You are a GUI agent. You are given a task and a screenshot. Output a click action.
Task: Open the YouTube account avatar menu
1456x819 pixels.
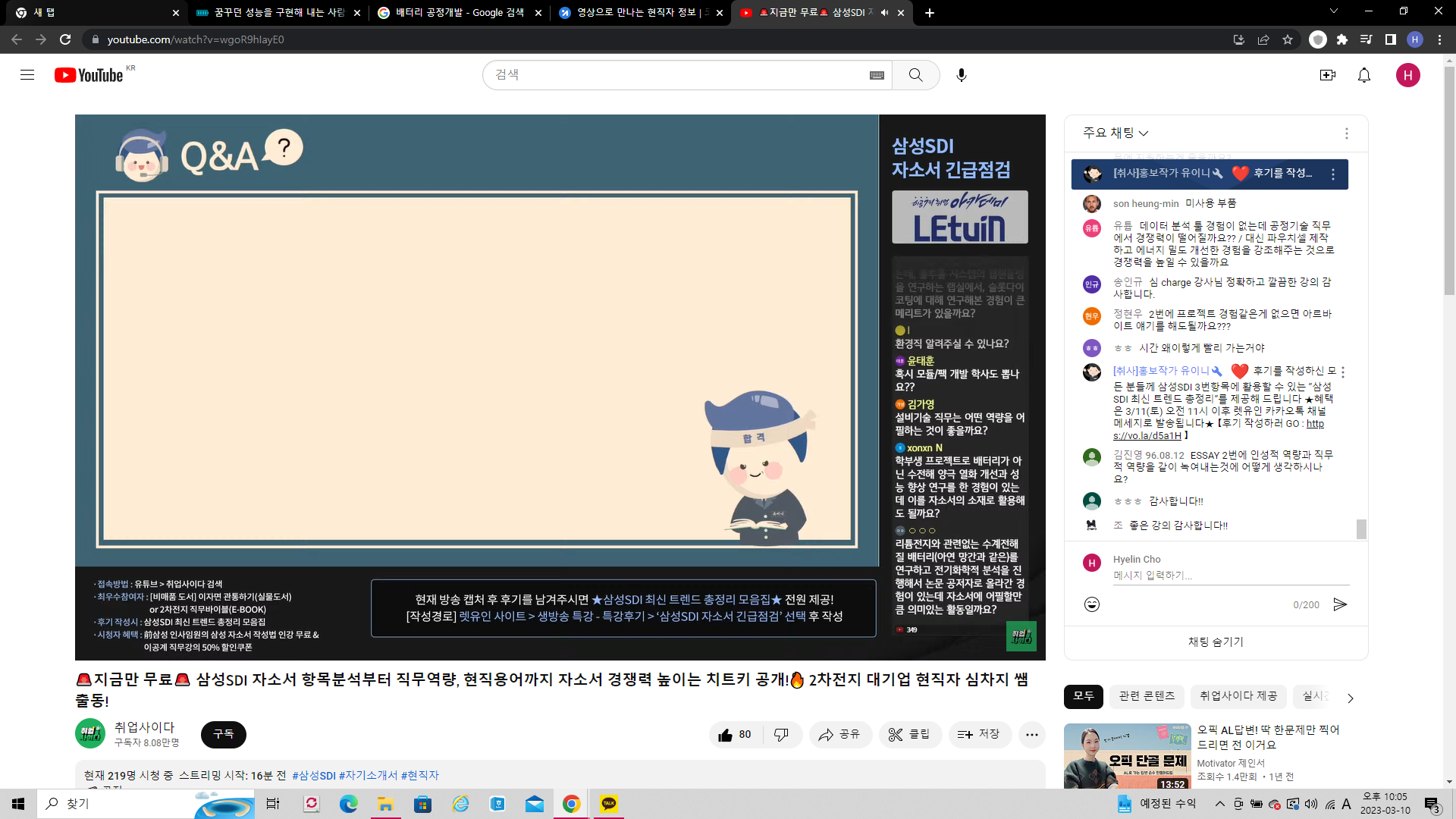(x=1408, y=75)
